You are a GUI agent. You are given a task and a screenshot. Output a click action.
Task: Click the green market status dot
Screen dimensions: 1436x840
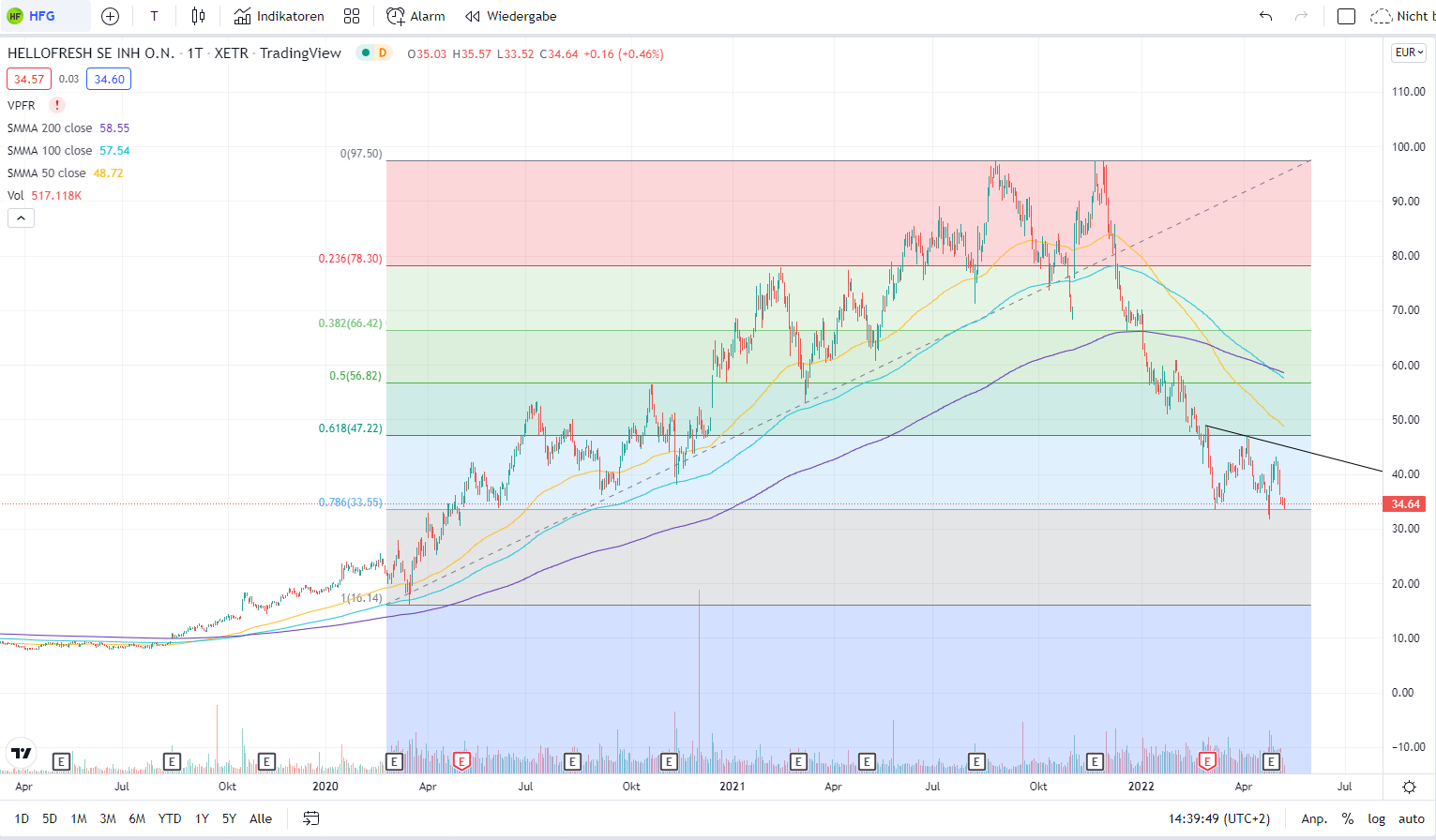(364, 52)
